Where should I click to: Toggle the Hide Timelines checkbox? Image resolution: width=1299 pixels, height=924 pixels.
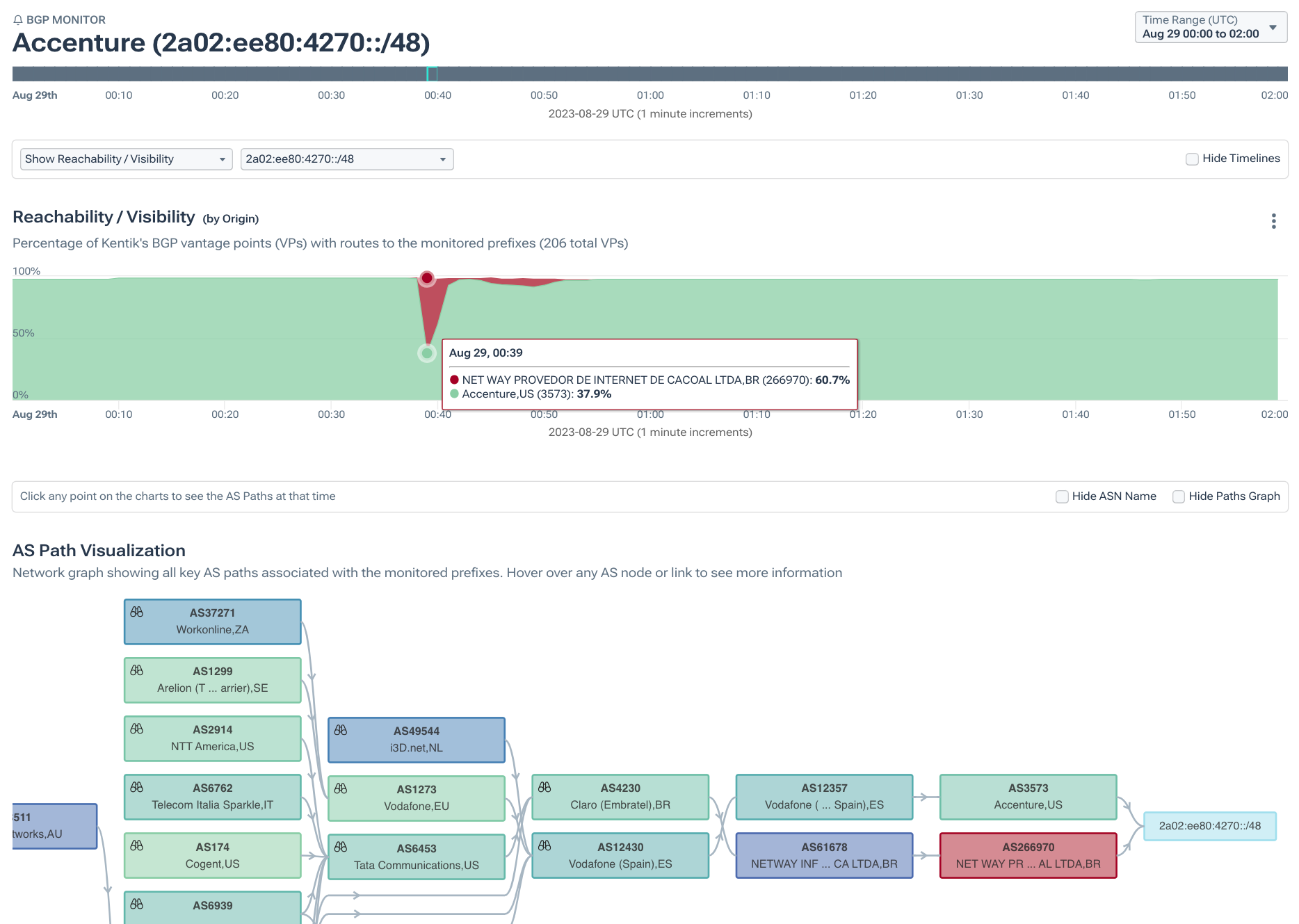click(x=1192, y=159)
